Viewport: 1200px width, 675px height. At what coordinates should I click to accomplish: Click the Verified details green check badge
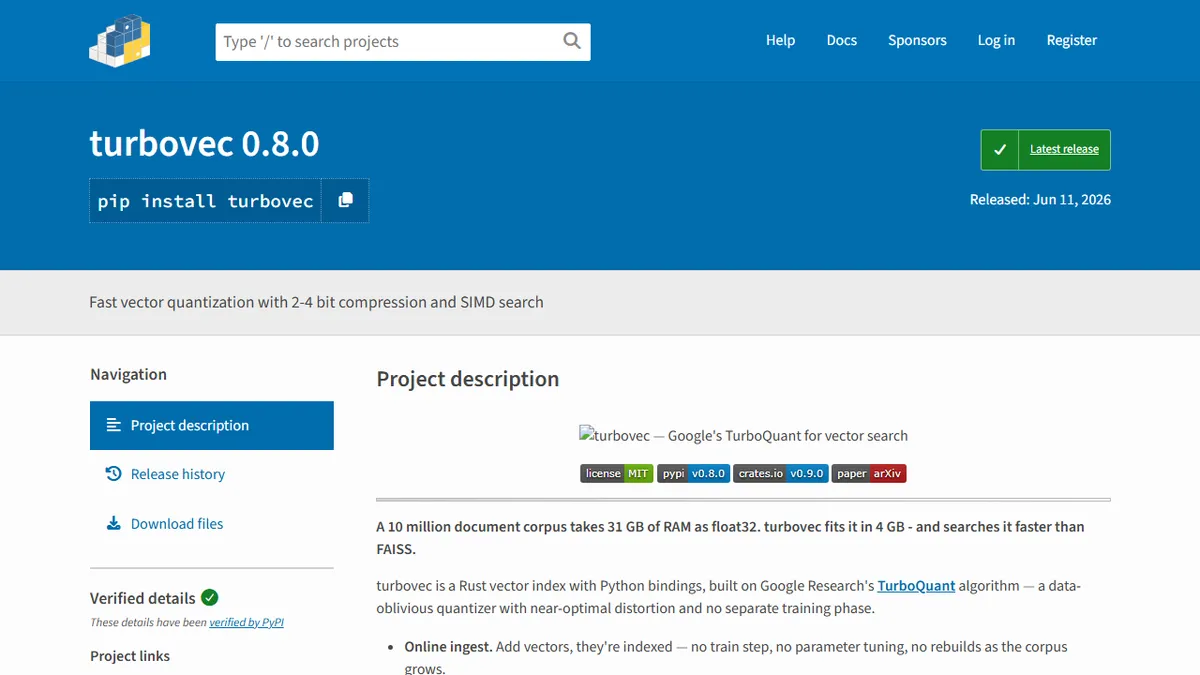[209, 598]
